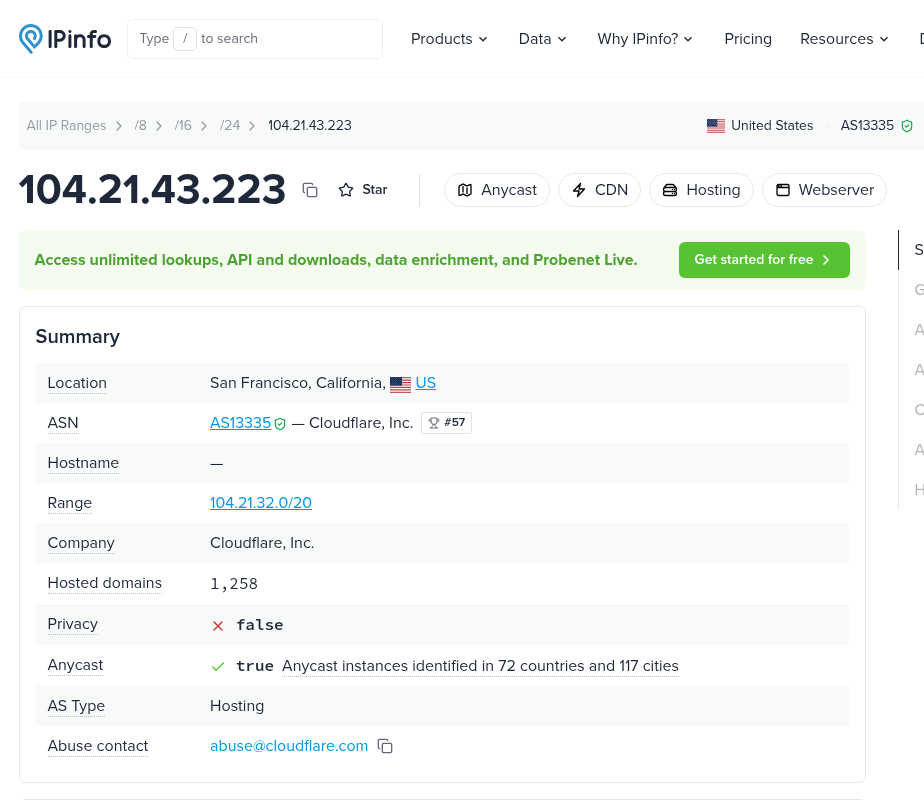The width and height of the screenshot is (924, 800).
Task: Click abuse@cloudflare.com email link
Action: [x=289, y=746]
